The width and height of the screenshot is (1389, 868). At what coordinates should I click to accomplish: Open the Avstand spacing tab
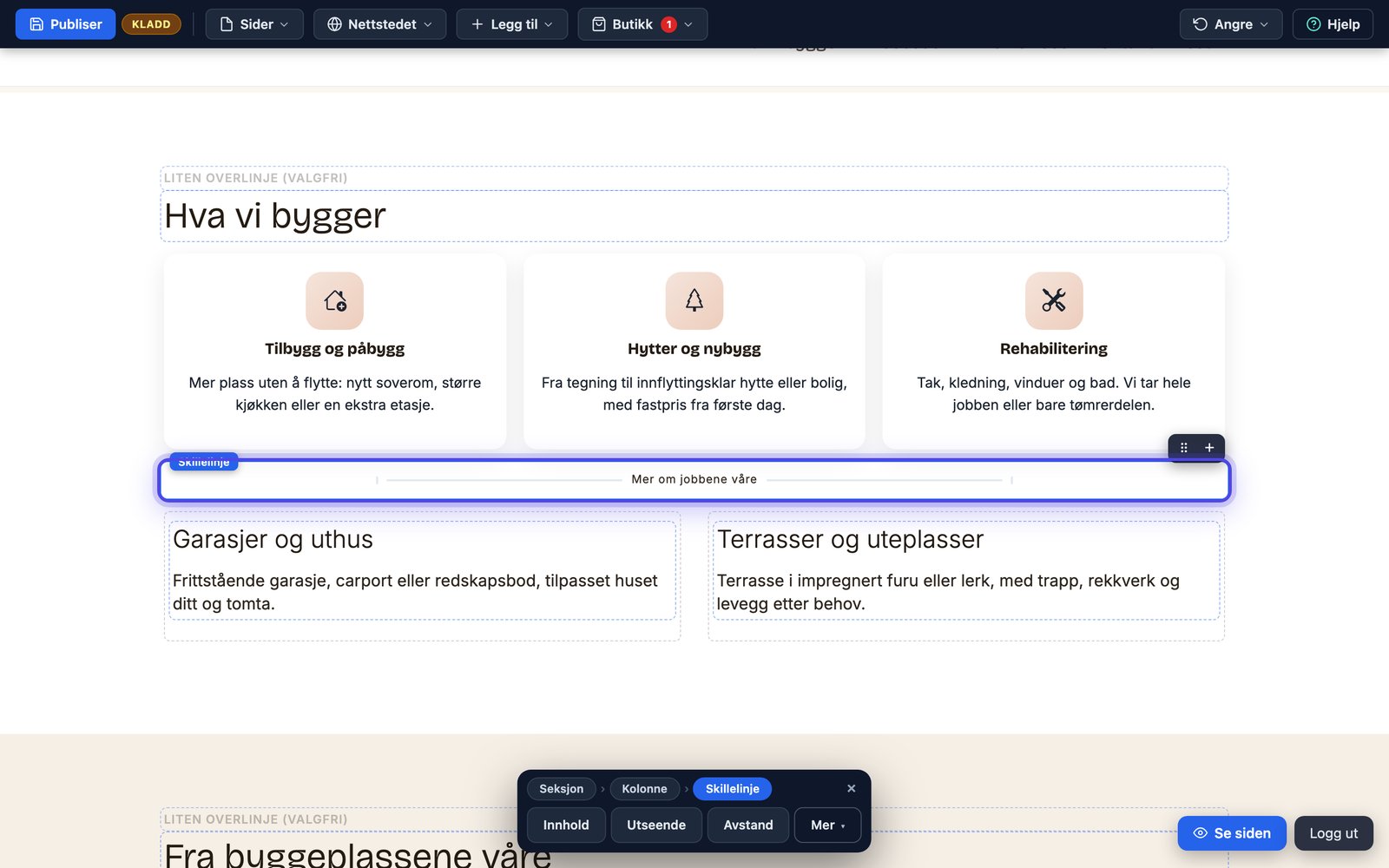pyautogui.click(x=748, y=825)
